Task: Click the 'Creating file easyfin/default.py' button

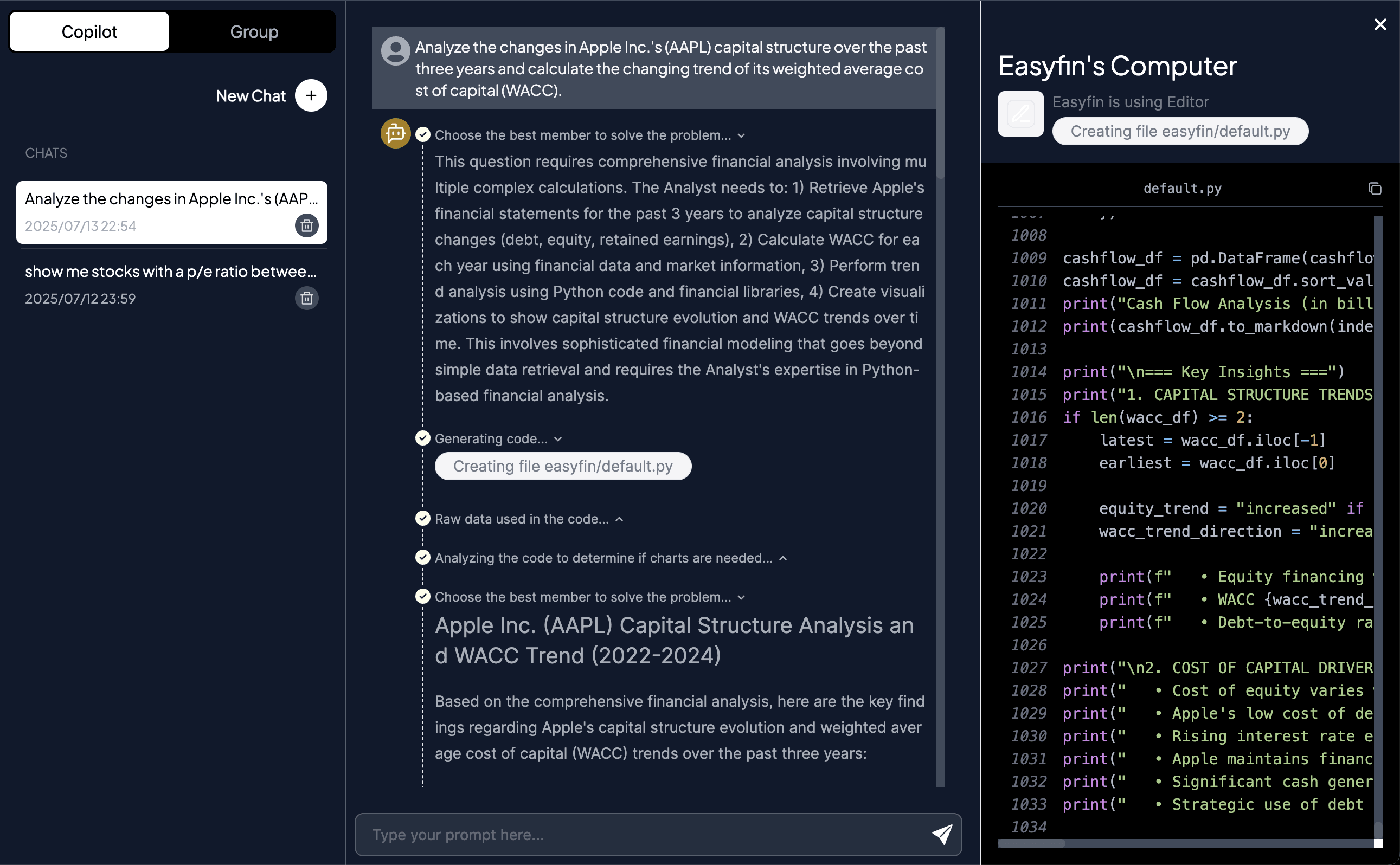Action: click(563, 466)
